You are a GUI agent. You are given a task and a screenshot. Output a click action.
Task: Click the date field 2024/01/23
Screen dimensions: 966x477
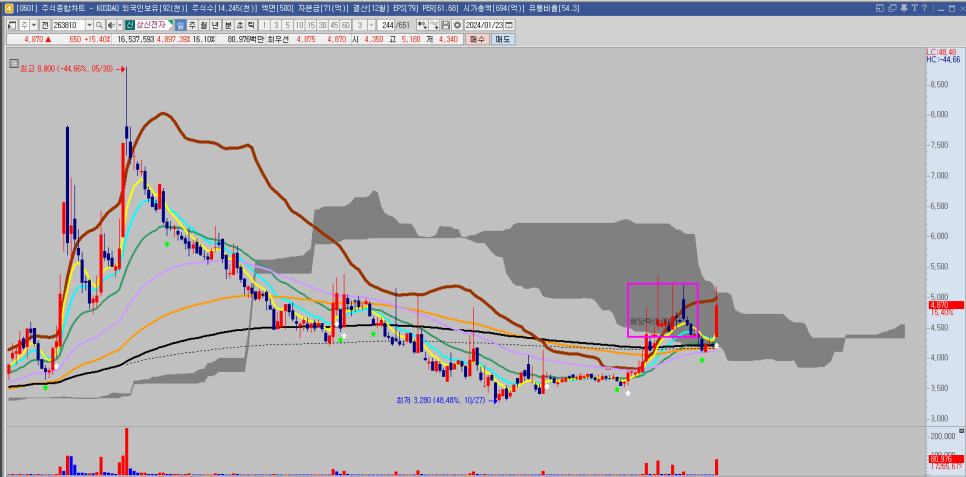coord(484,25)
